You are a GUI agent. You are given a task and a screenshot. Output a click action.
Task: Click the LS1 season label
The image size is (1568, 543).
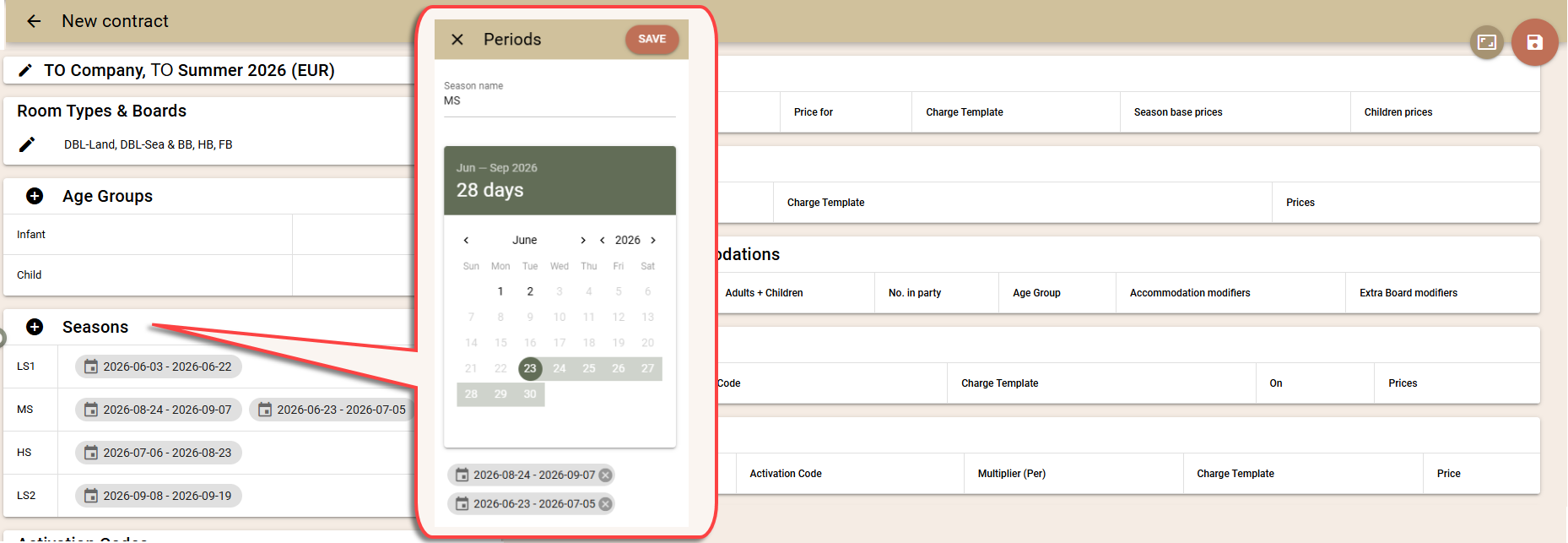click(26, 367)
